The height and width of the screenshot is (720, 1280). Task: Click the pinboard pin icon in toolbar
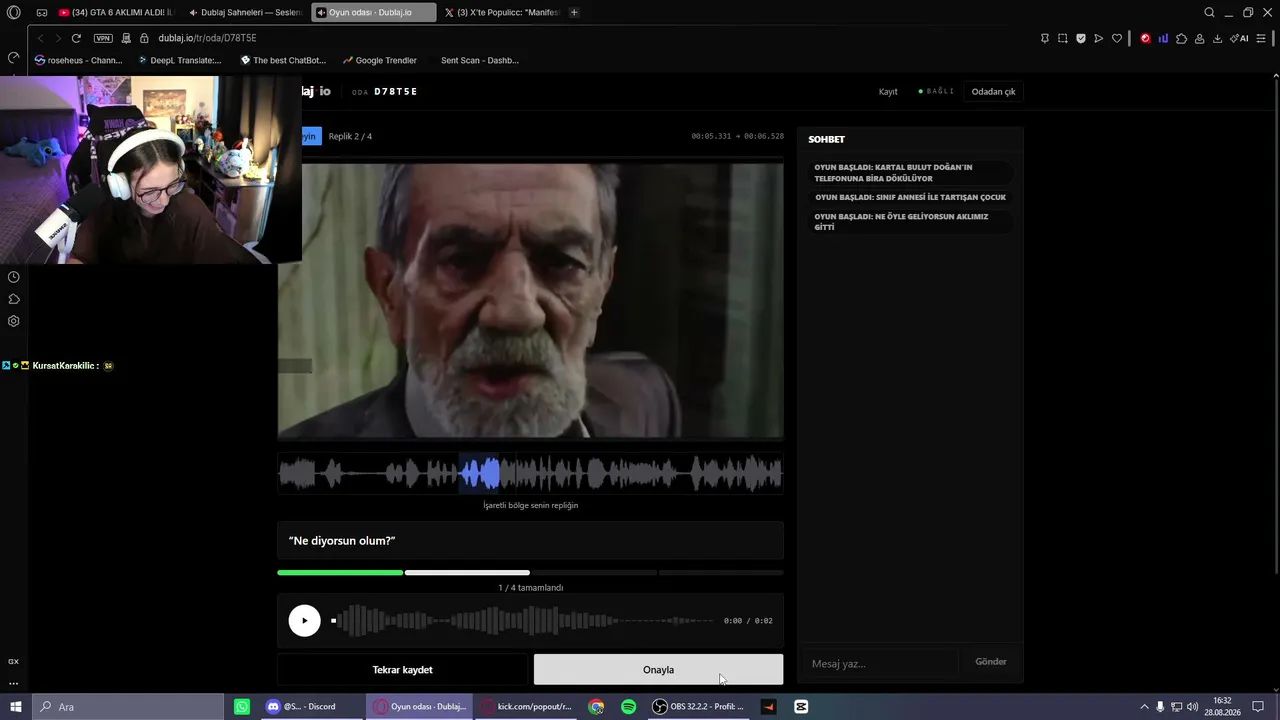point(1045,38)
